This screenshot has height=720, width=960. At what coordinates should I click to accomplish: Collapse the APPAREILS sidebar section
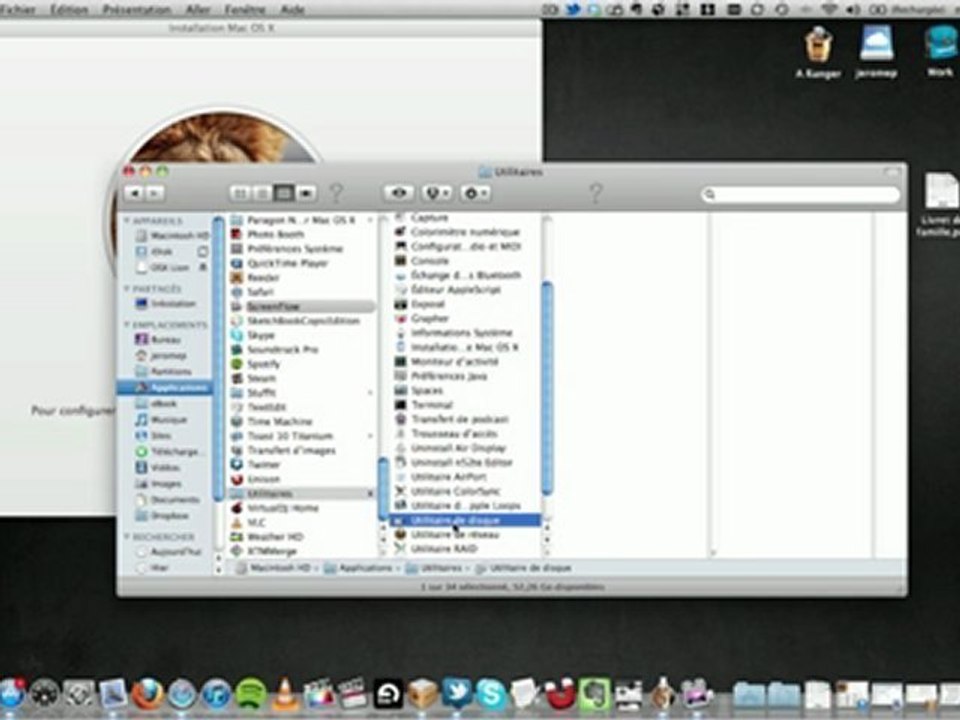(x=127, y=220)
